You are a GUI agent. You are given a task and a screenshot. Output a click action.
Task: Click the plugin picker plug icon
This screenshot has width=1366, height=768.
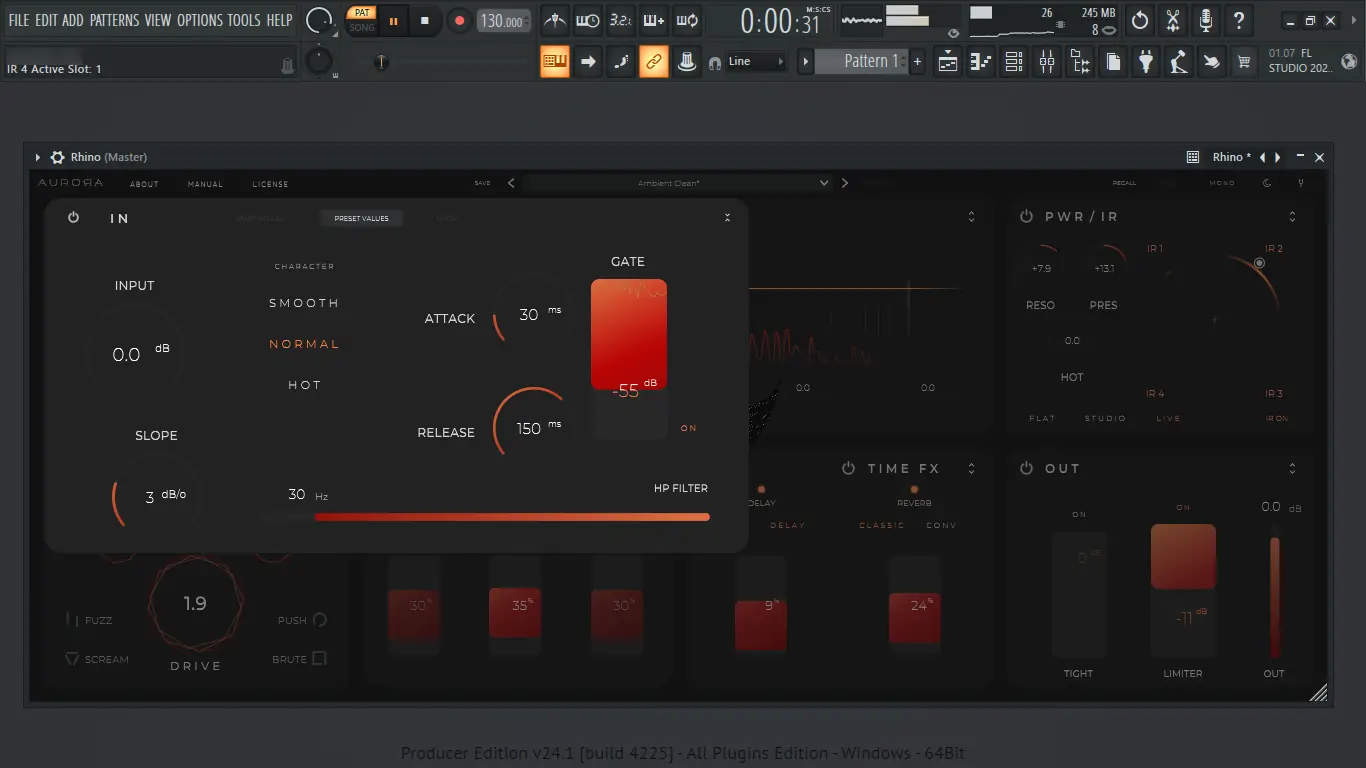1146,62
